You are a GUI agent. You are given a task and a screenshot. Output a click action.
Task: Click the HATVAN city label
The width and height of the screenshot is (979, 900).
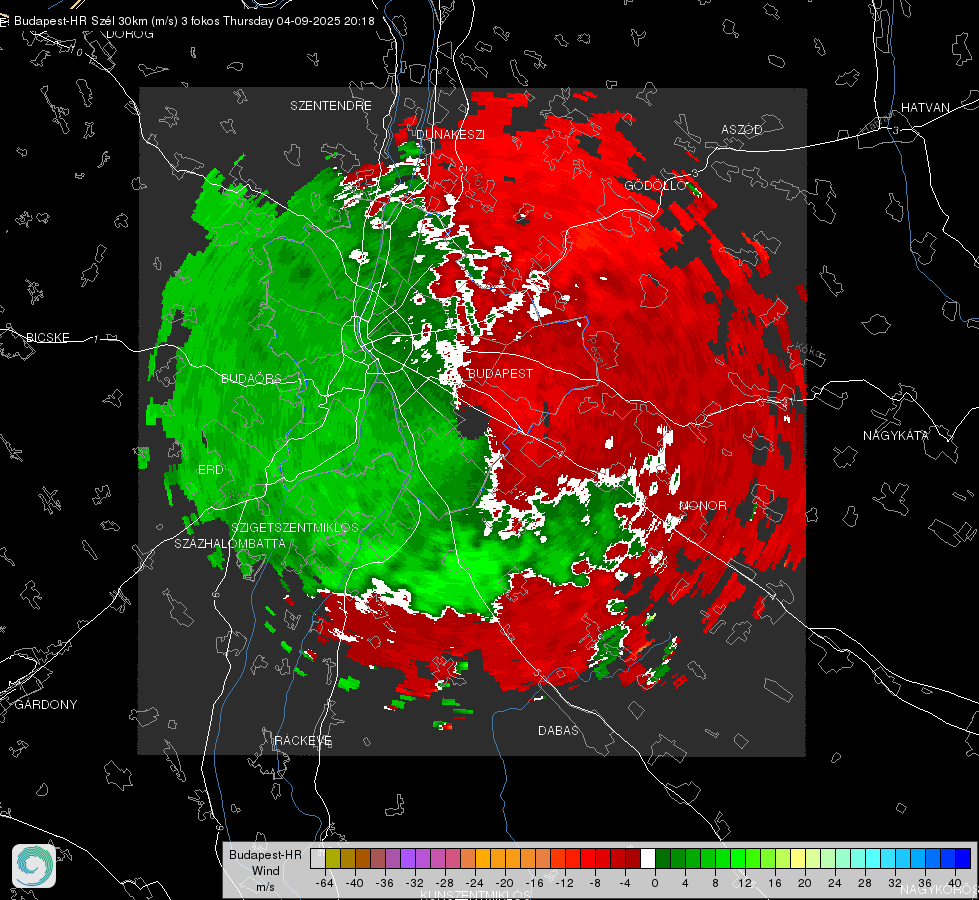click(925, 107)
